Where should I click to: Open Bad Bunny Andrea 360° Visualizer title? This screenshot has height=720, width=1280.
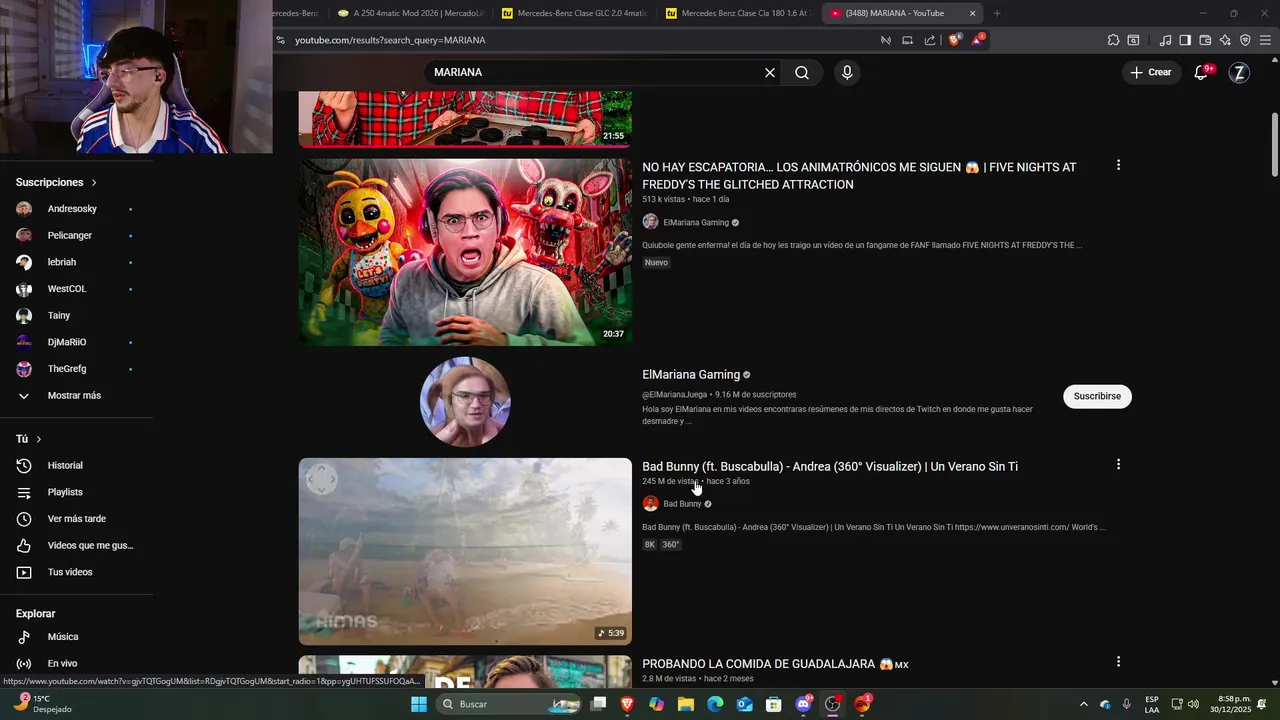coord(830,467)
